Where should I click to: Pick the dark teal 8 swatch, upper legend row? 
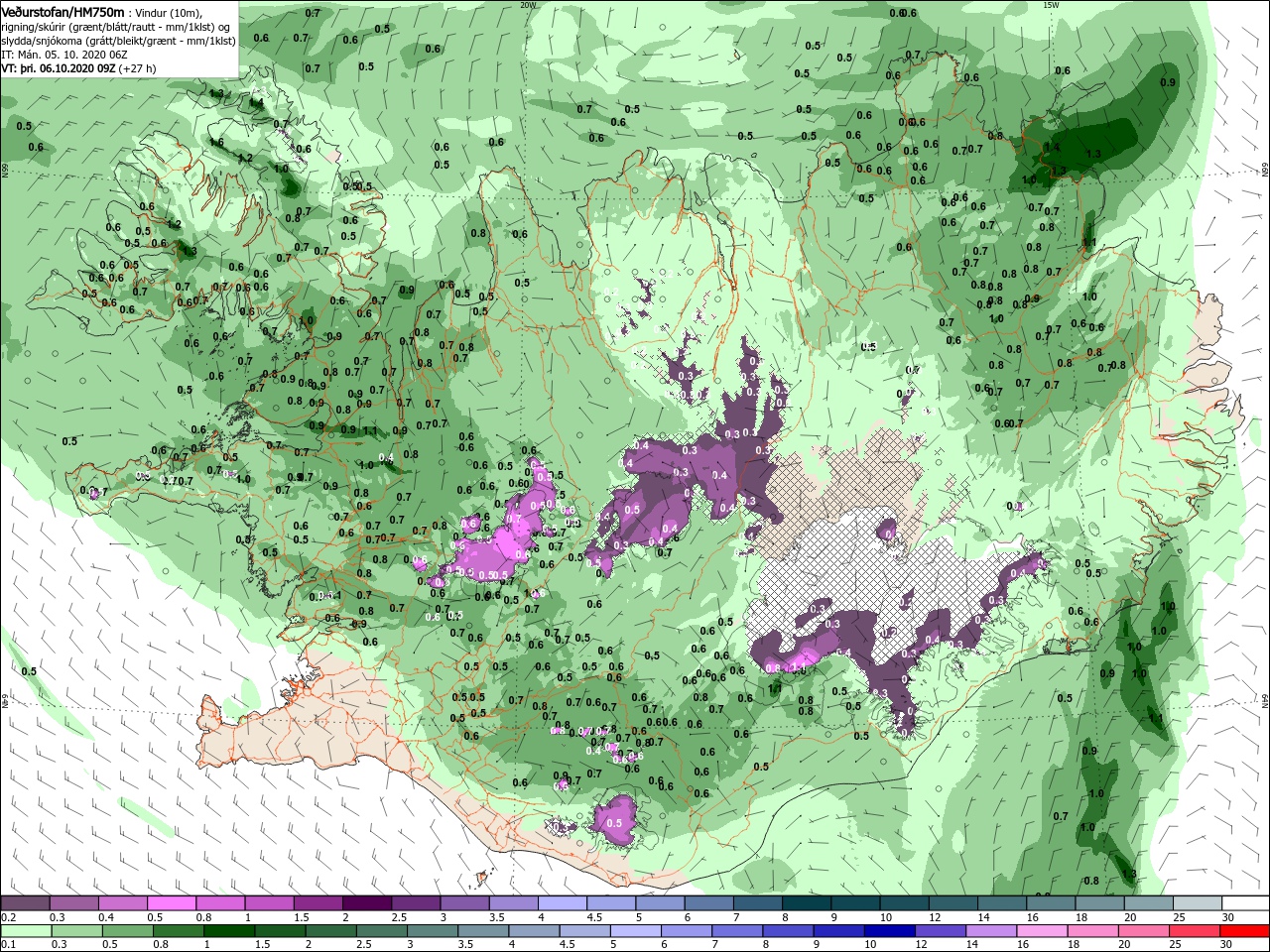pos(806,903)
